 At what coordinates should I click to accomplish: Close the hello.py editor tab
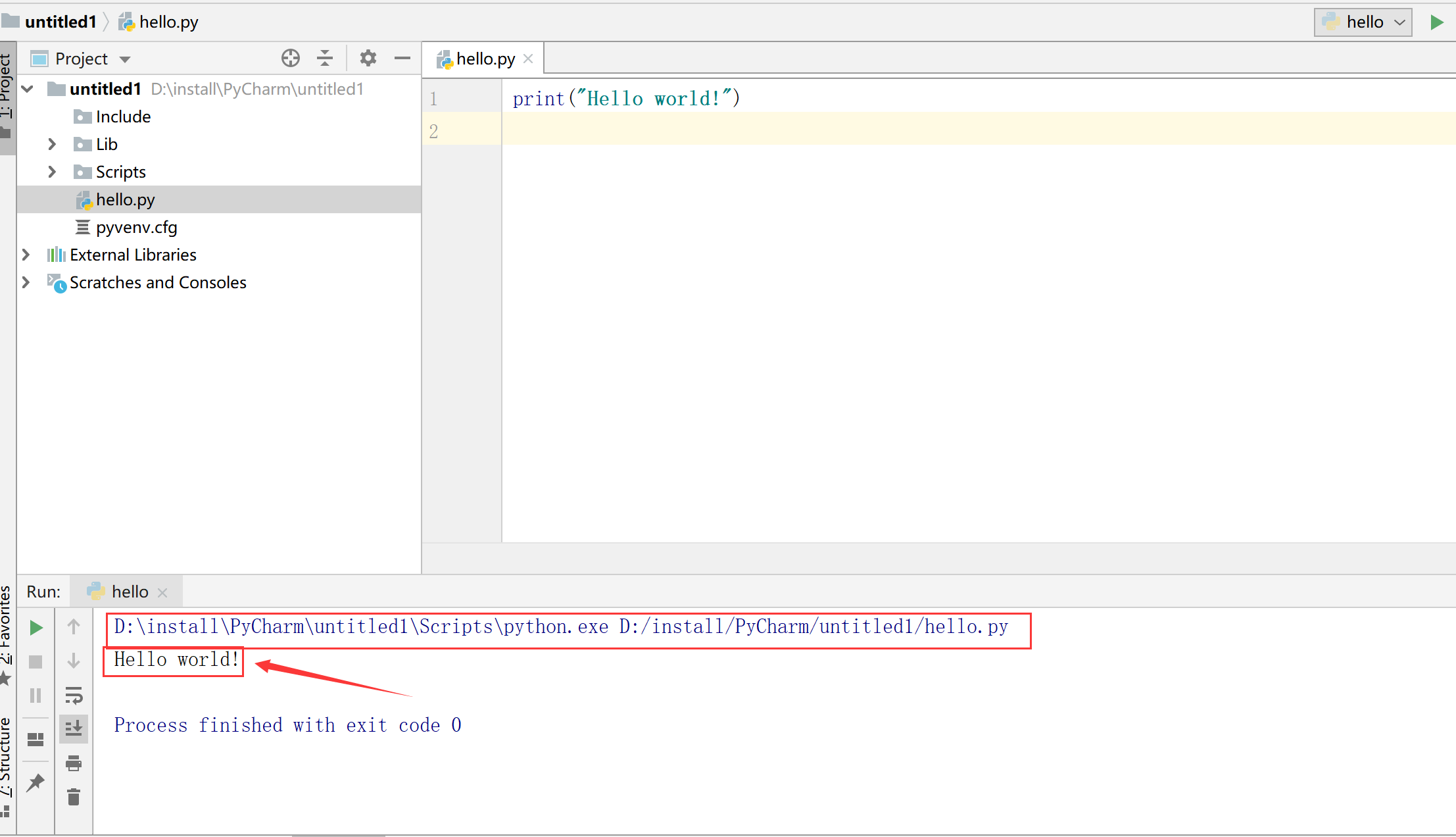[x=528, y=59]
